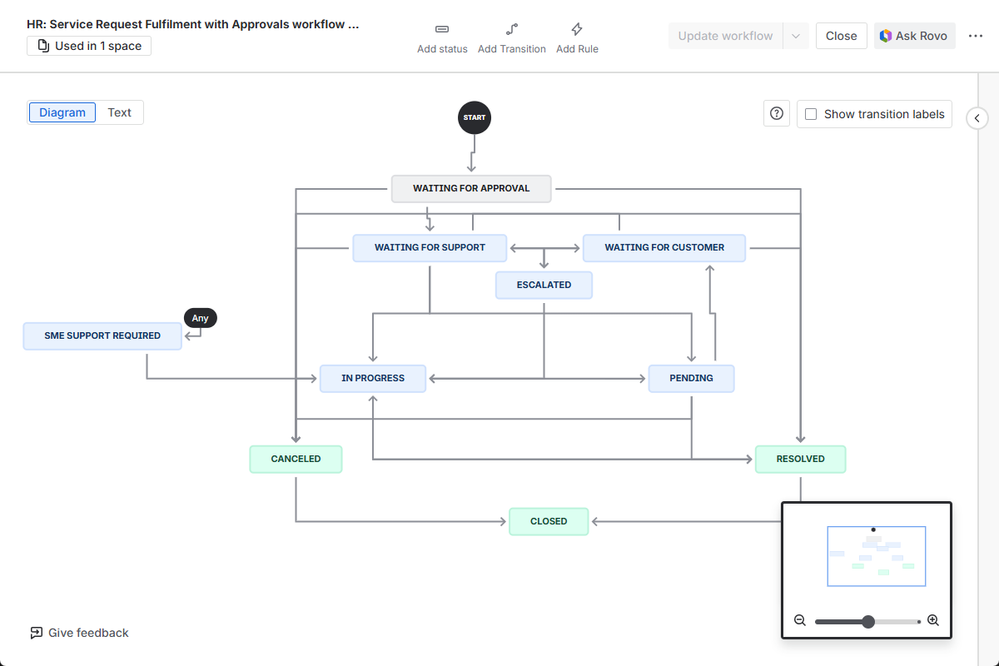Select the CANCELED status node
The image size is (999, 666).
[296, 459]
